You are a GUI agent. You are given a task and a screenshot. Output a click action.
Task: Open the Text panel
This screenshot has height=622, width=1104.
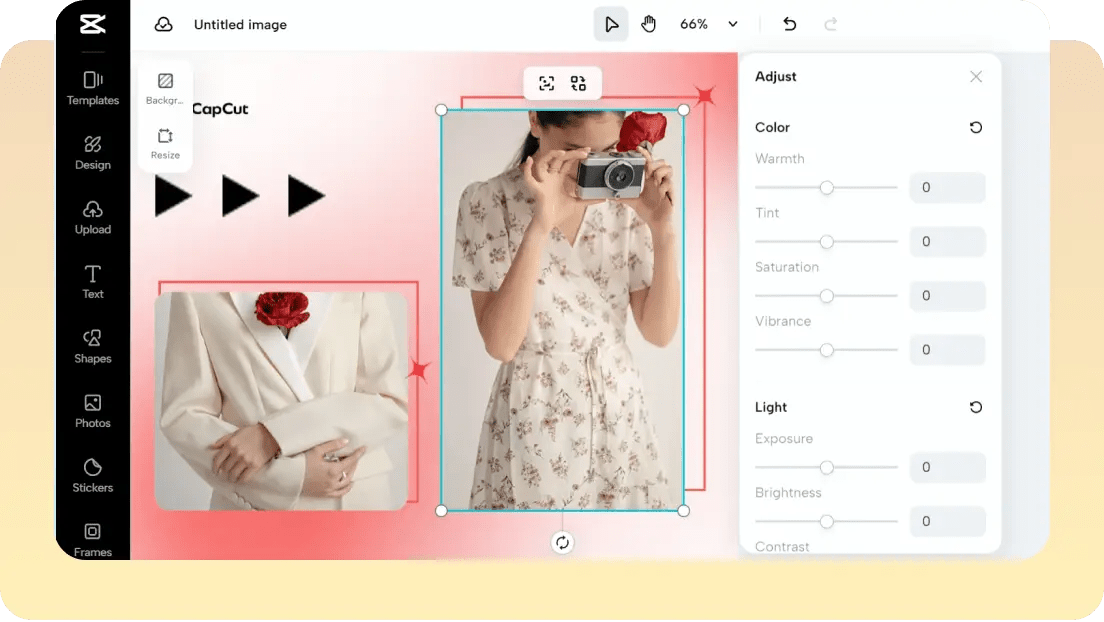click(x=92, y=281)
